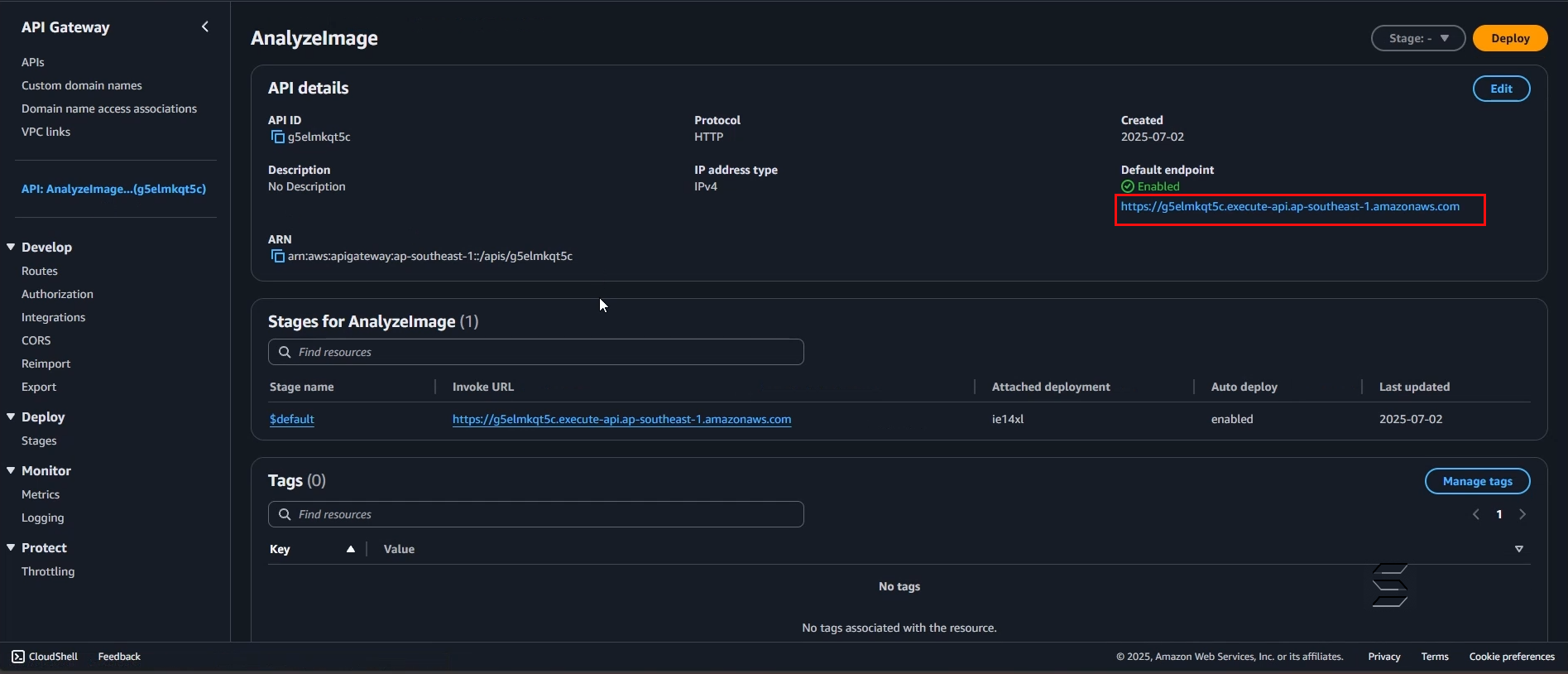Open Terms link in footer
The image size is (1568, 674).
(1435, 657)
